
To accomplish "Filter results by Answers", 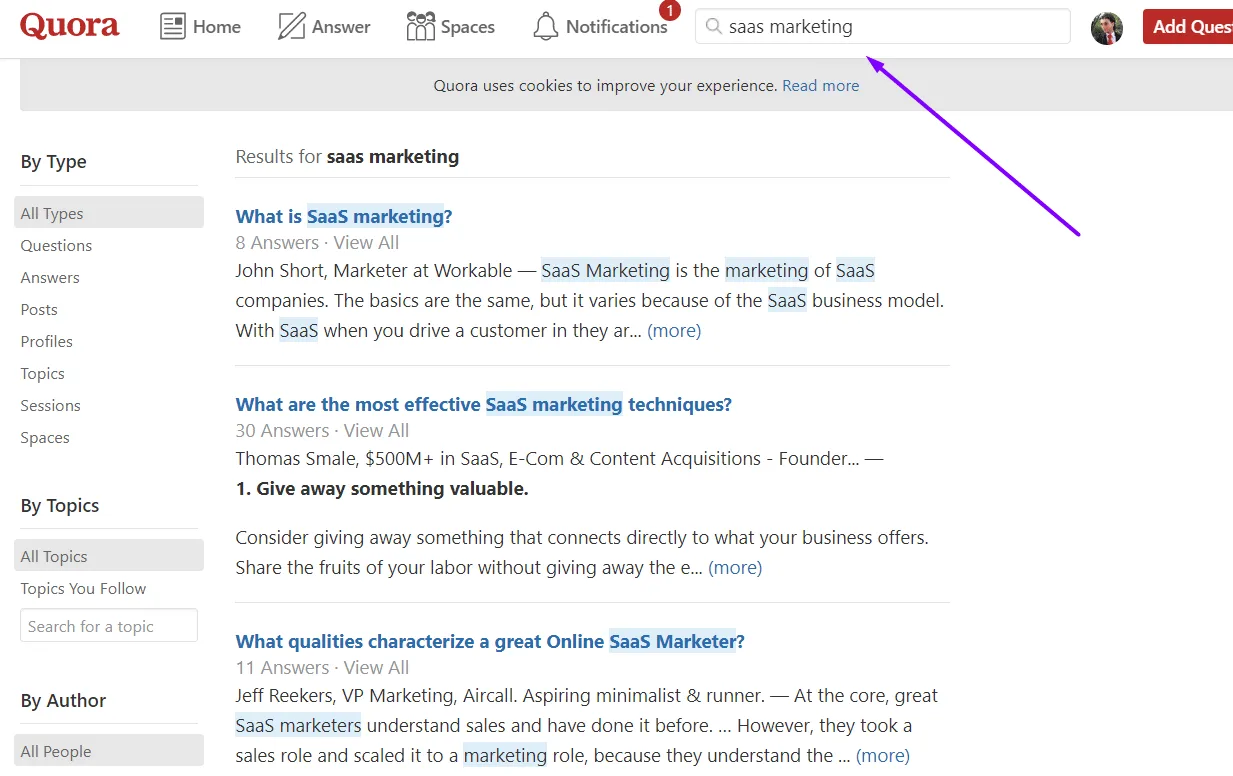I will 50,277.
